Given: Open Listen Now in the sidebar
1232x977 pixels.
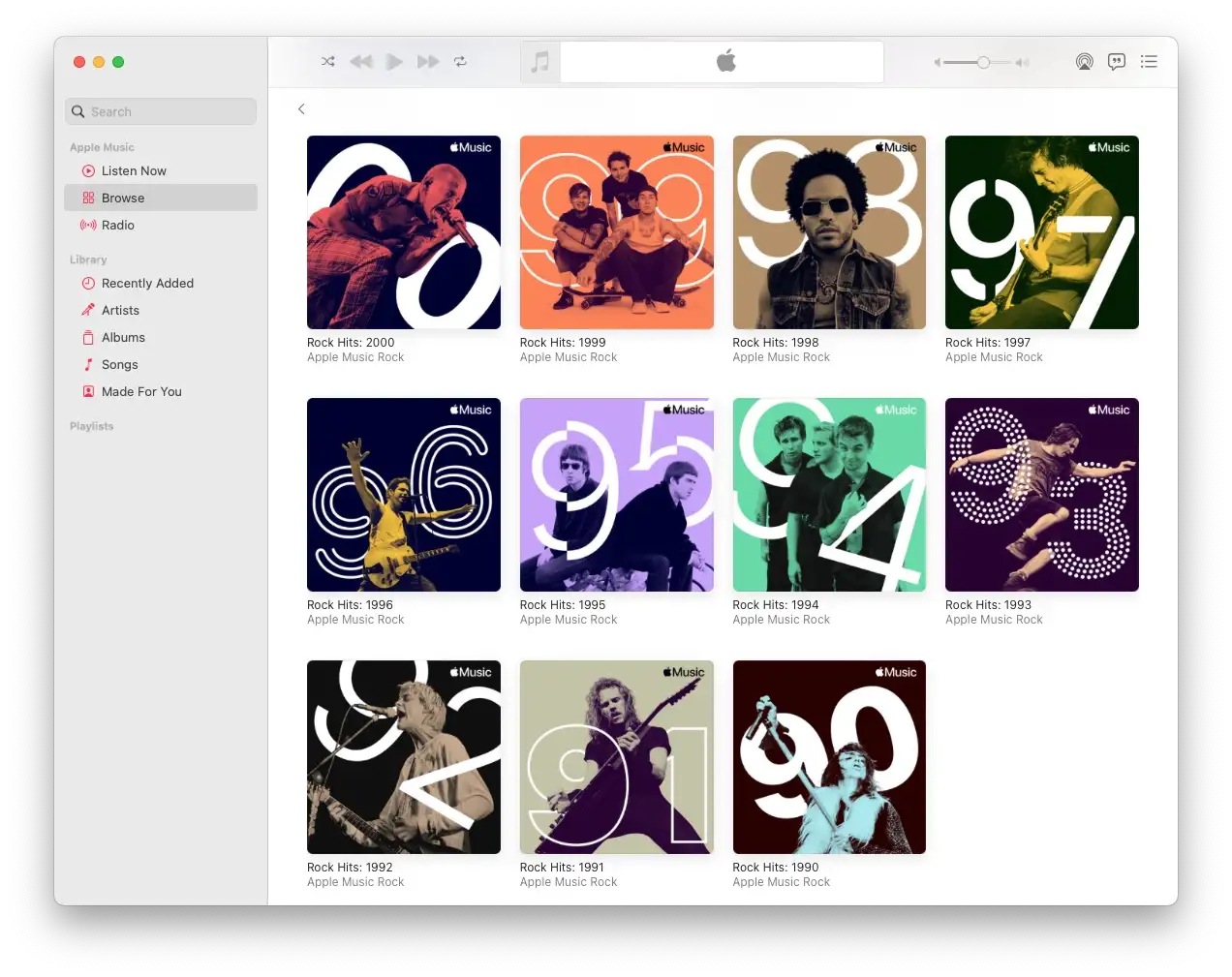Looking at the screenshot, I should pos(134,171).
